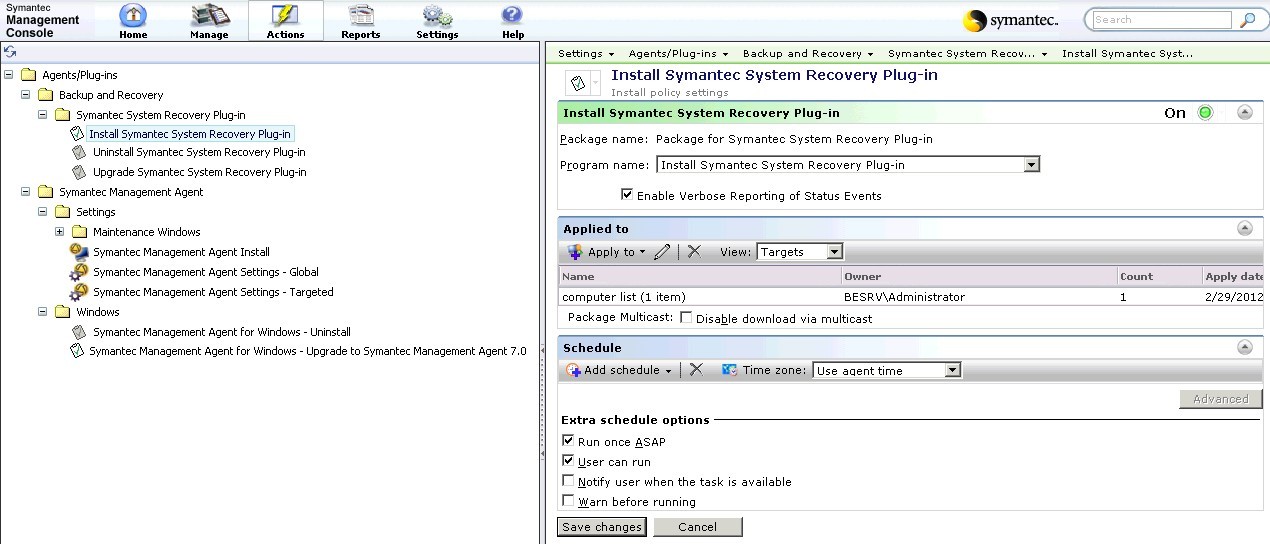Select Upgrade Symantec System Recovery Plug-in policy

199,173
